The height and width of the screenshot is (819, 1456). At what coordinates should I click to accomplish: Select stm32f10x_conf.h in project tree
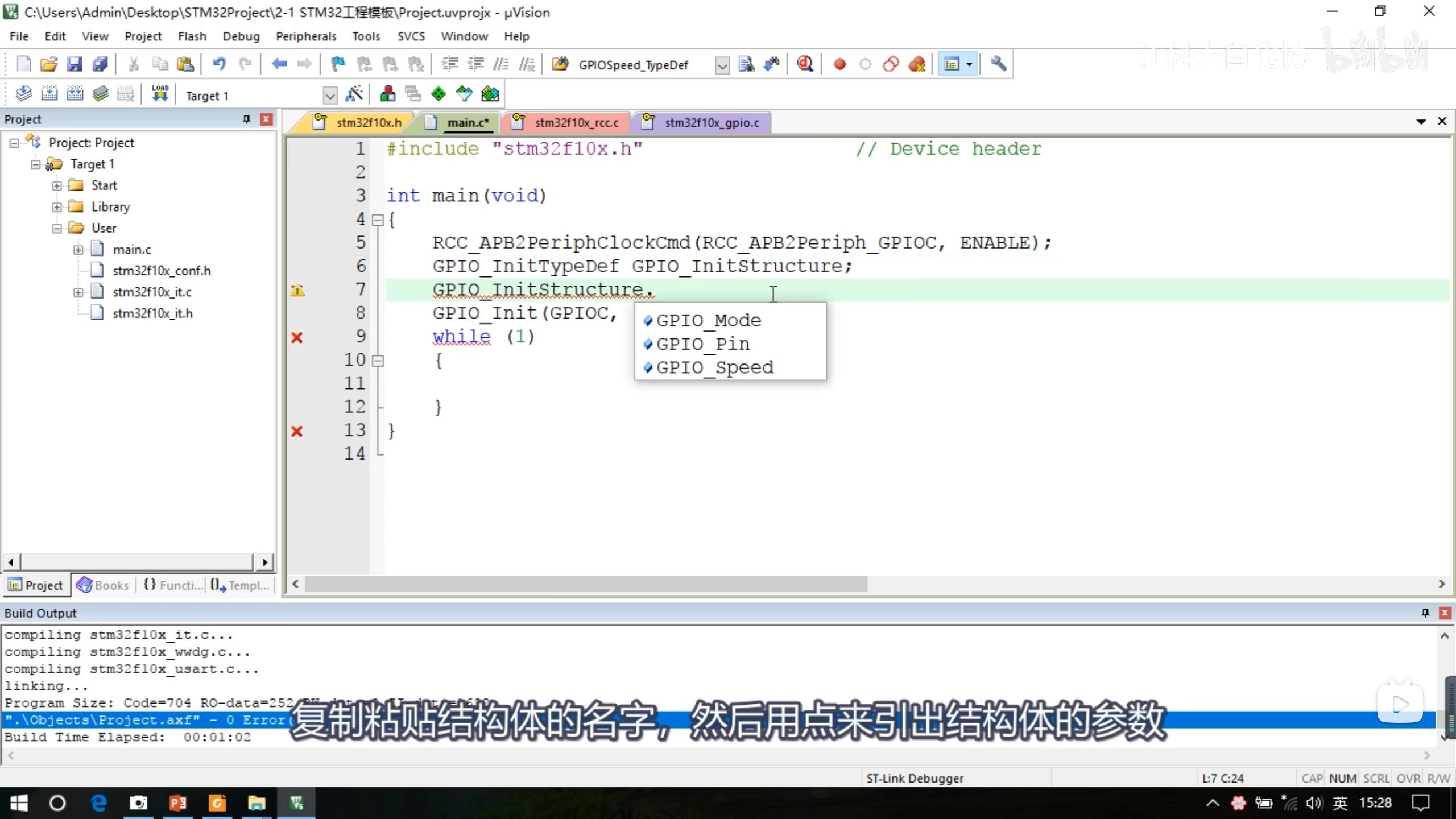pyautogui.click(x=162, y=271)
